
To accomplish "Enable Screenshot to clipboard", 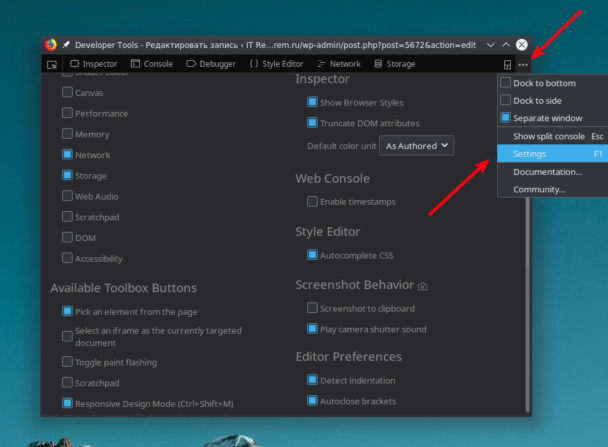I will pyautogui.click(x=312, y=308).
